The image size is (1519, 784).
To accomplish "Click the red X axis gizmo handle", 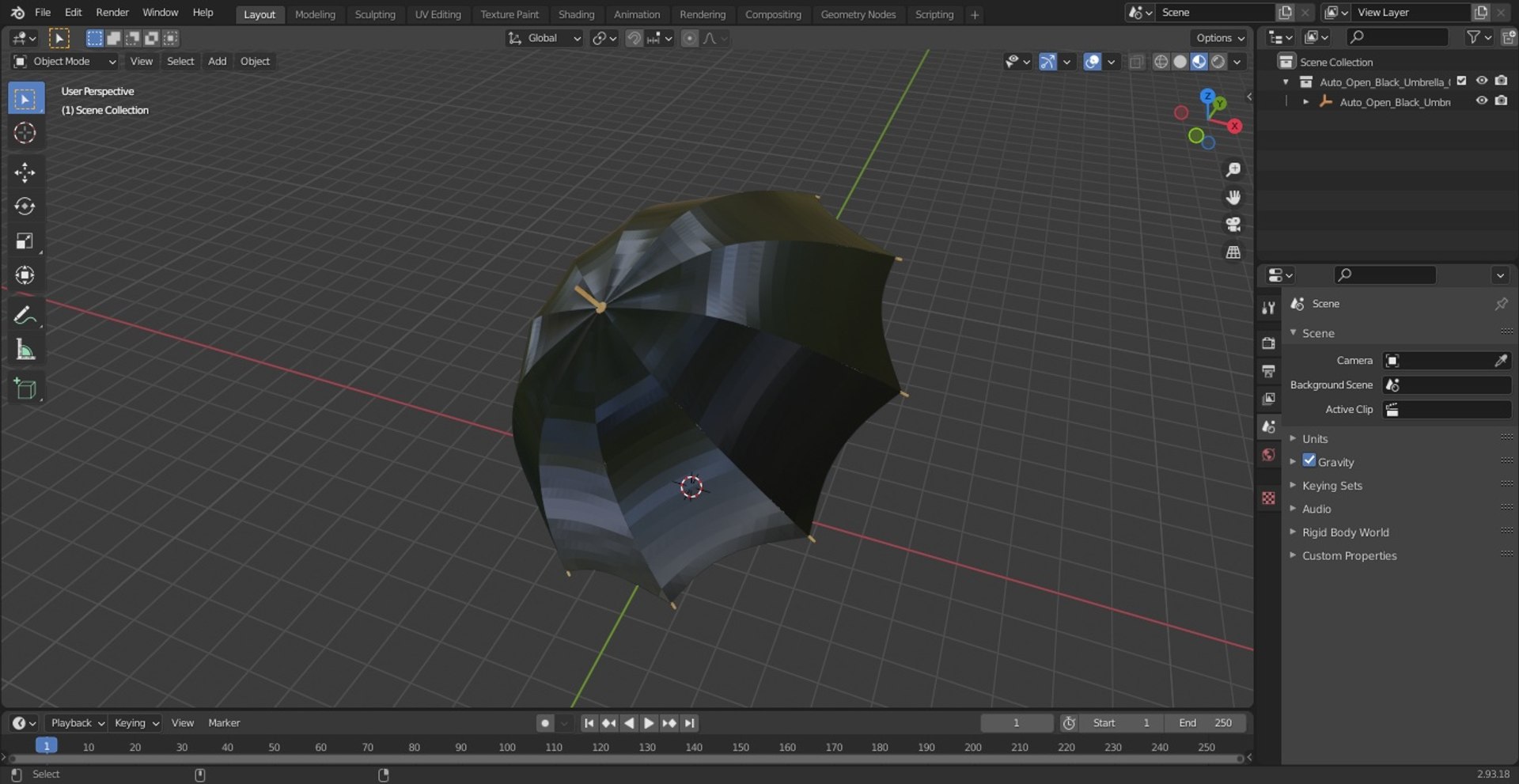I will coord(1234,126).
